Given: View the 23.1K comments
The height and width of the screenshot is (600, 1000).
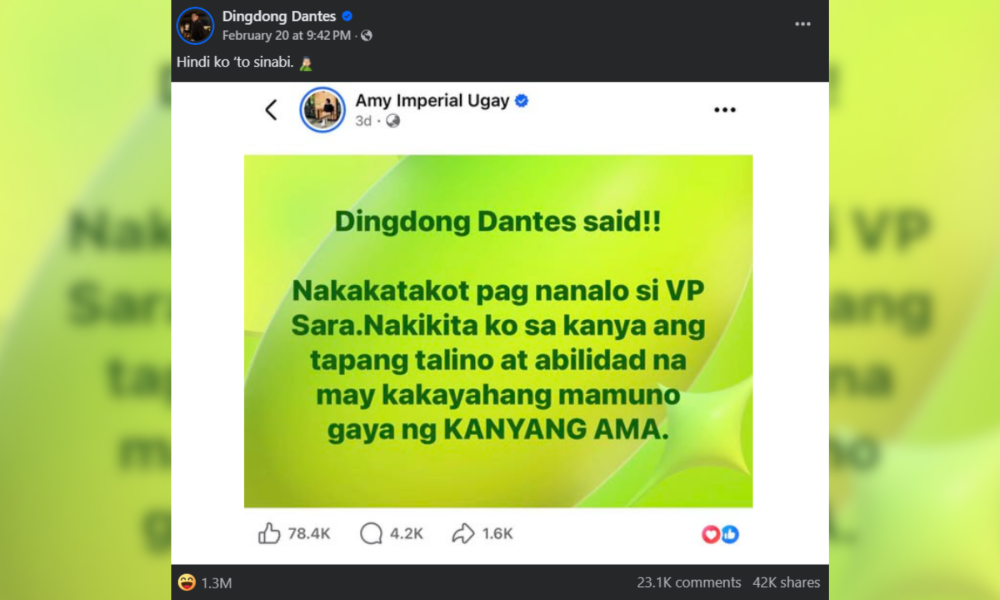Looking at the screenshot, I should [689, 582].
